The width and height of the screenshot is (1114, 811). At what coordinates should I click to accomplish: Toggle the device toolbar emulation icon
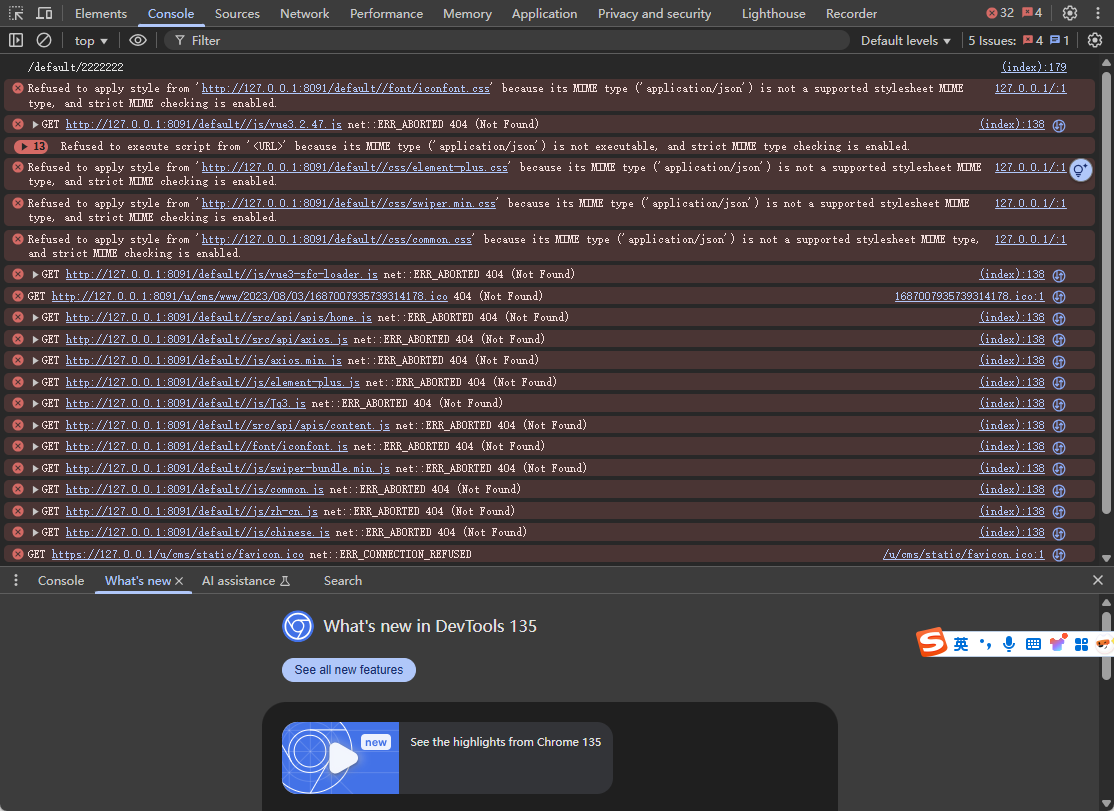[x=45, y=13]
